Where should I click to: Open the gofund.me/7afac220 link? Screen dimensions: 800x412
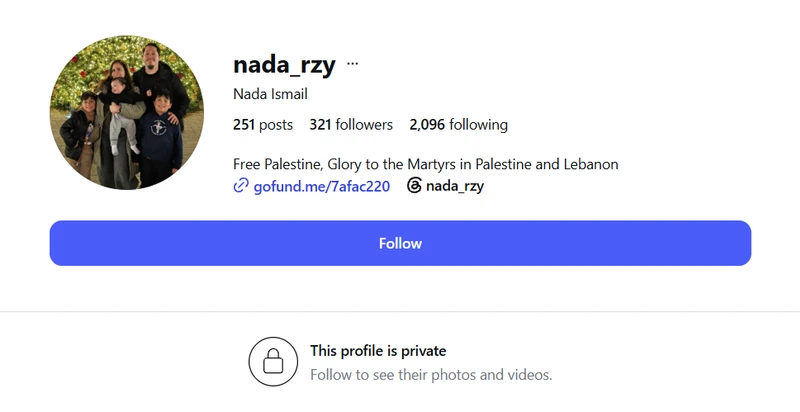click(321, 186)
